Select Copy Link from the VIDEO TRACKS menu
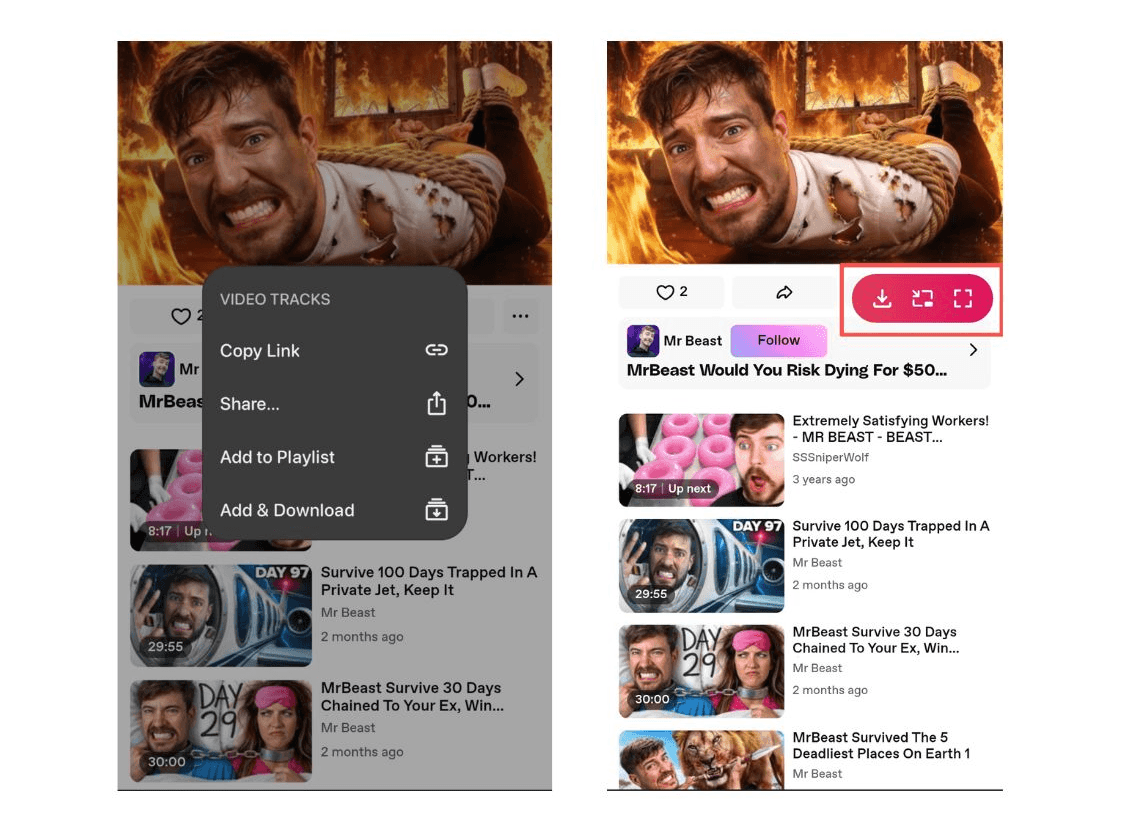This screenshot has width=1135, height=836. [260, 350]
